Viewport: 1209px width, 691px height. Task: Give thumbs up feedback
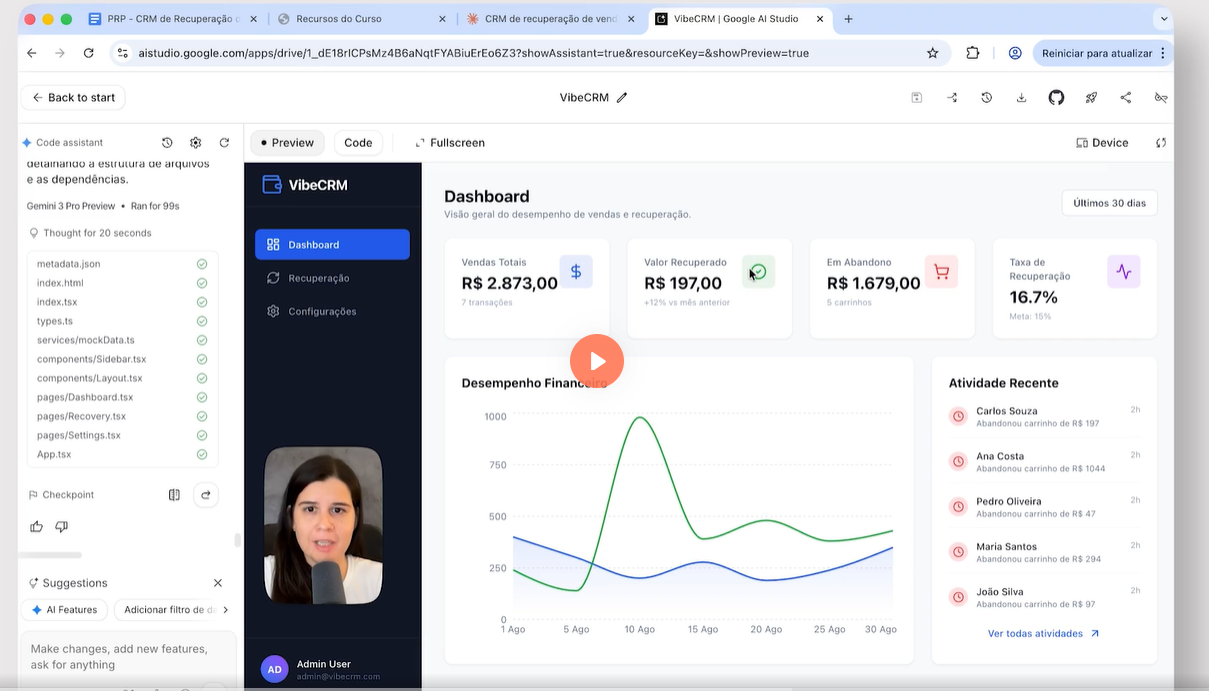37,526
